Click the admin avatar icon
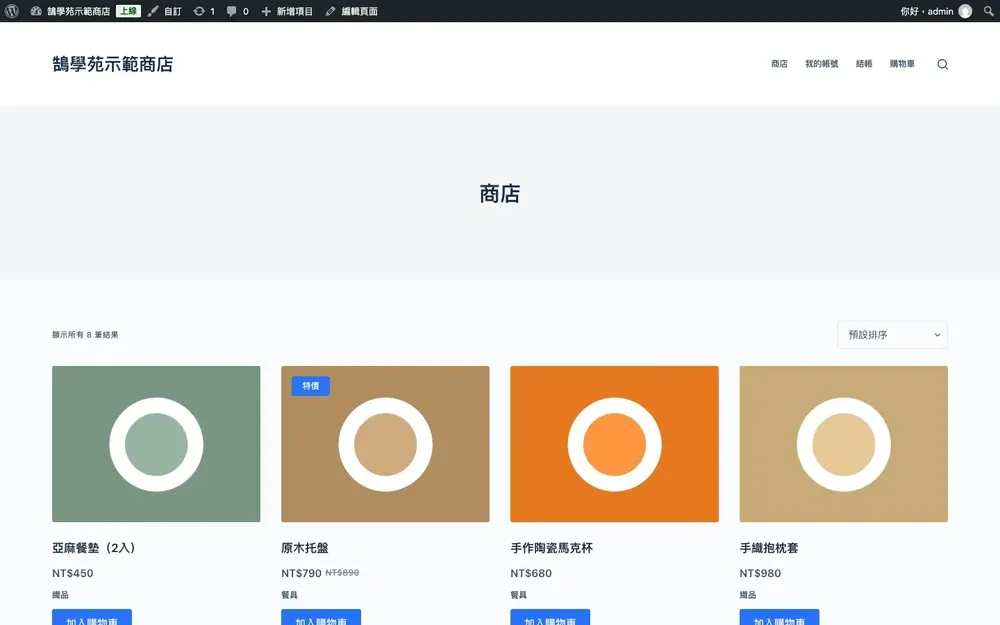Viewport: 1000px width, 625px height. 965,11
